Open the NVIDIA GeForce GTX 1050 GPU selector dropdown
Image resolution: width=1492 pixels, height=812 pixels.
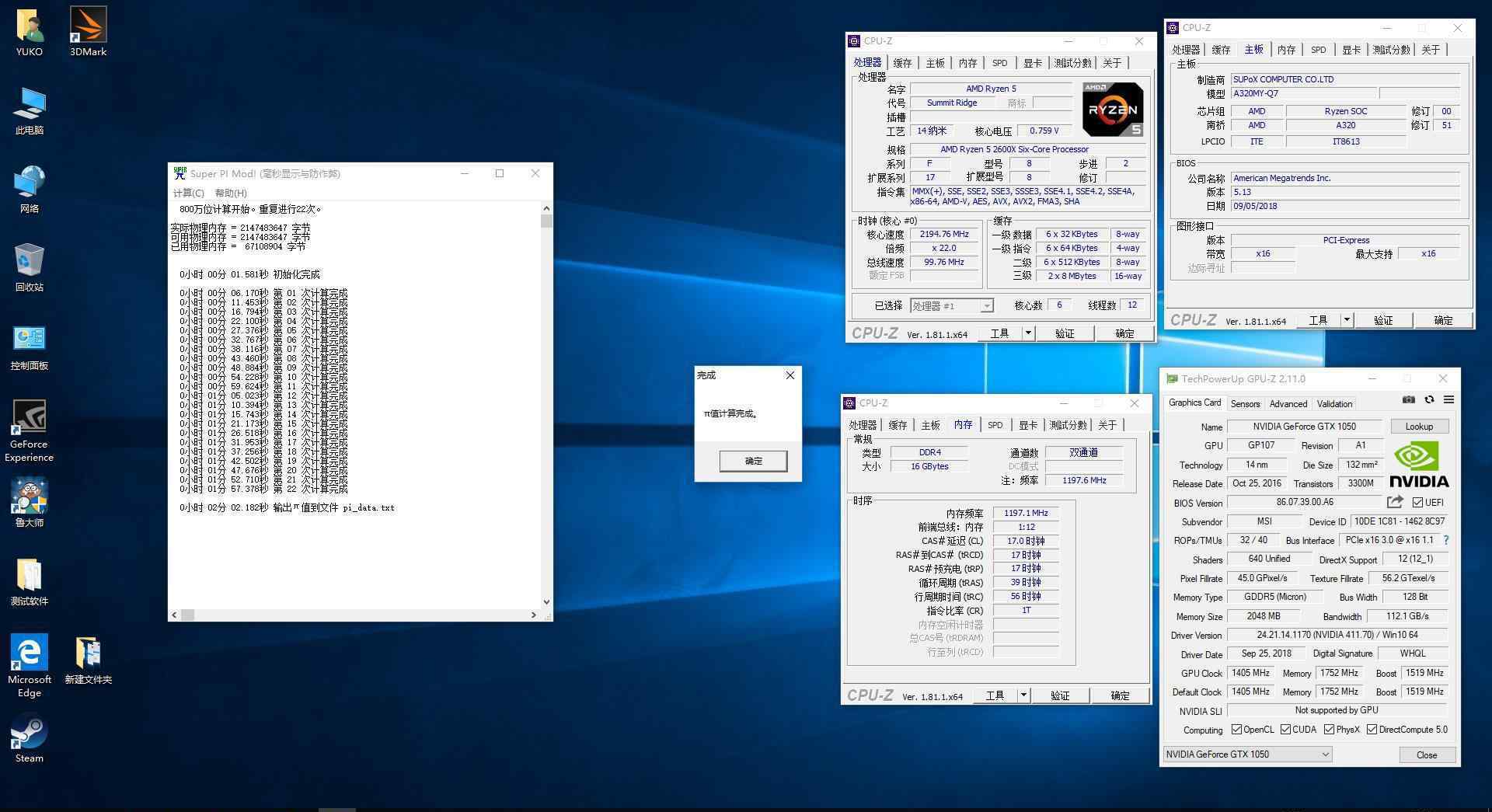1247,754
